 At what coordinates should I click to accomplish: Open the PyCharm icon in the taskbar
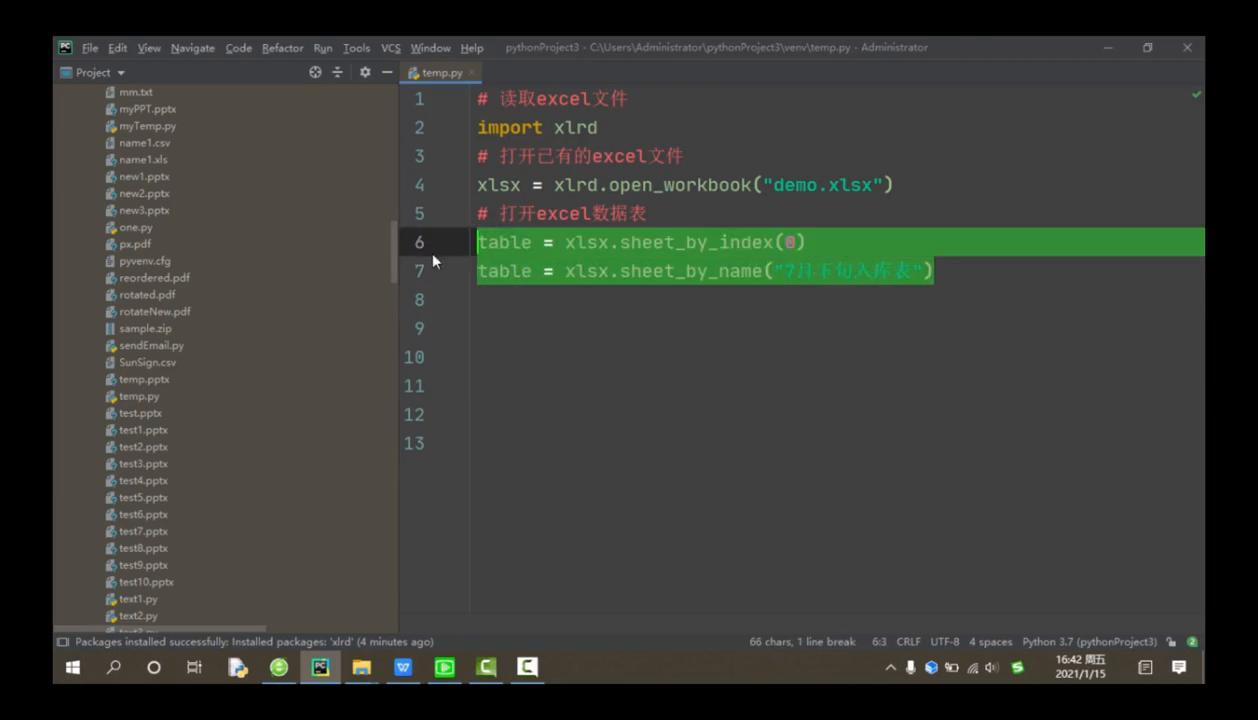(320, 667)
